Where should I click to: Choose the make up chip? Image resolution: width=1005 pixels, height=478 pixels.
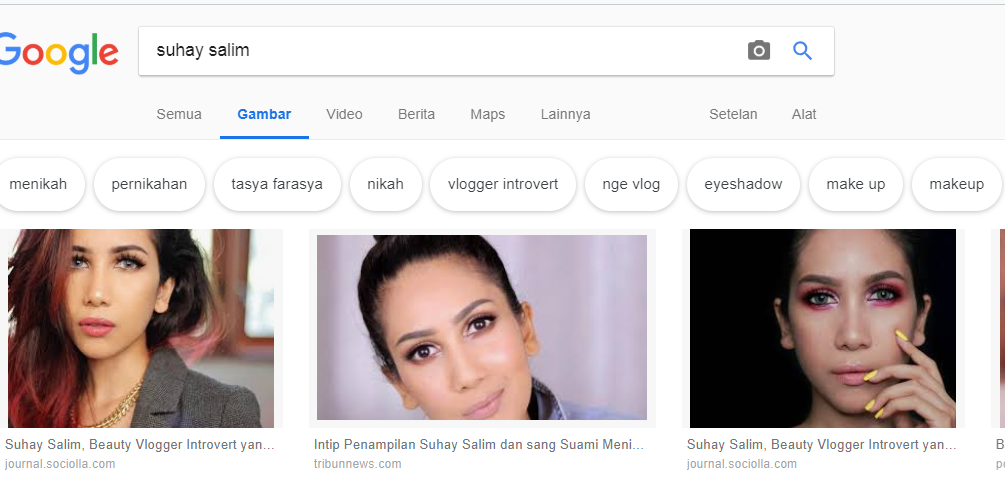tap(856, 185)
